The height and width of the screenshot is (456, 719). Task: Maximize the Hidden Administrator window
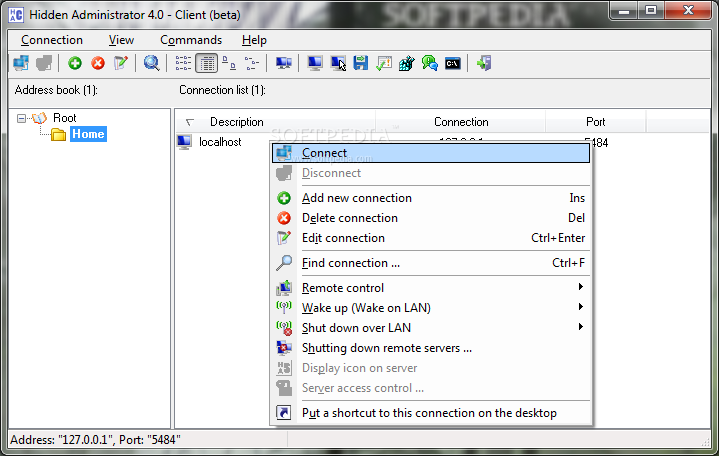(651, 11)
